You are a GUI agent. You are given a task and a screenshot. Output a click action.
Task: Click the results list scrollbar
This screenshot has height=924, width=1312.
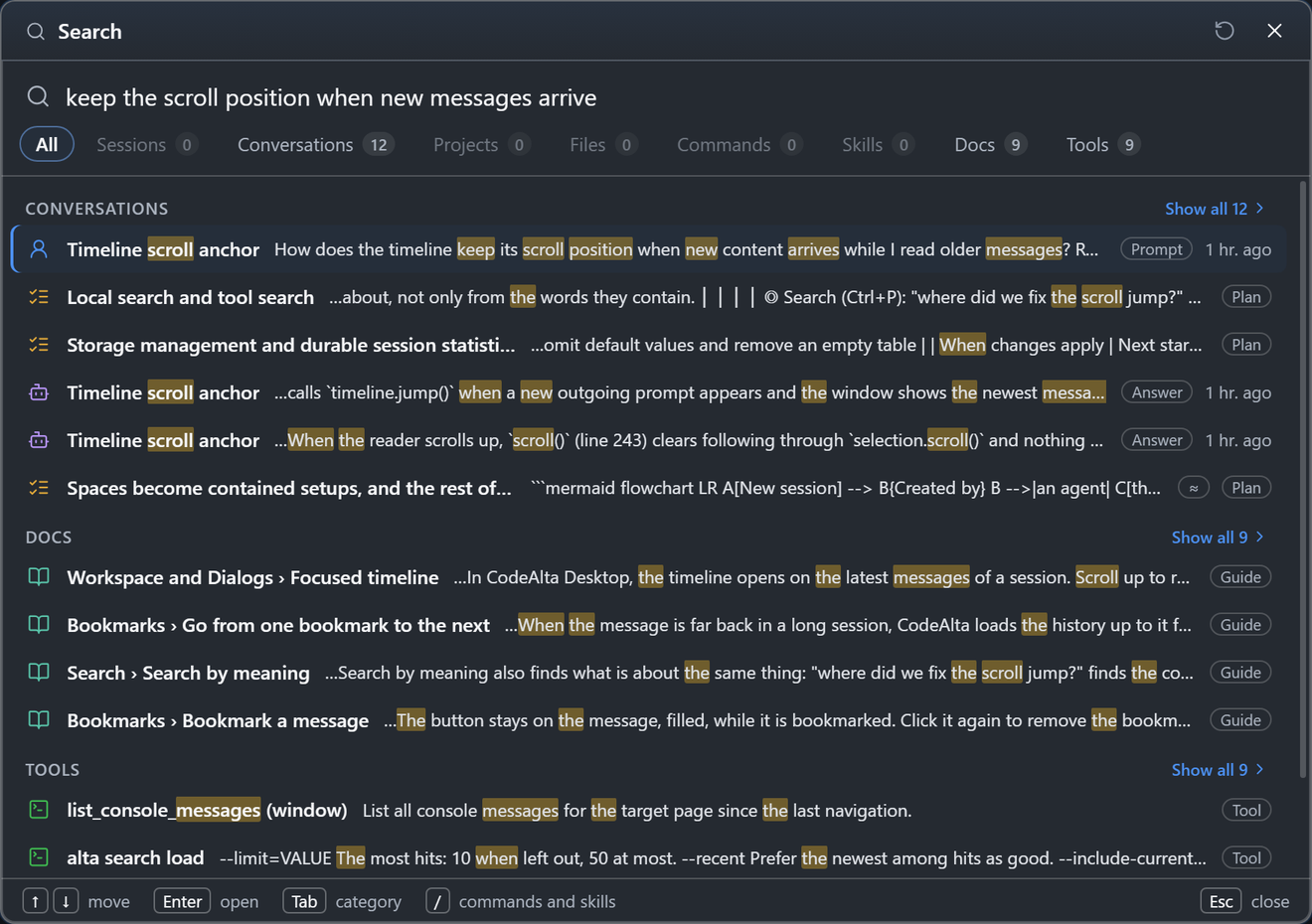pyautogui.click(x=1303, y=477)
